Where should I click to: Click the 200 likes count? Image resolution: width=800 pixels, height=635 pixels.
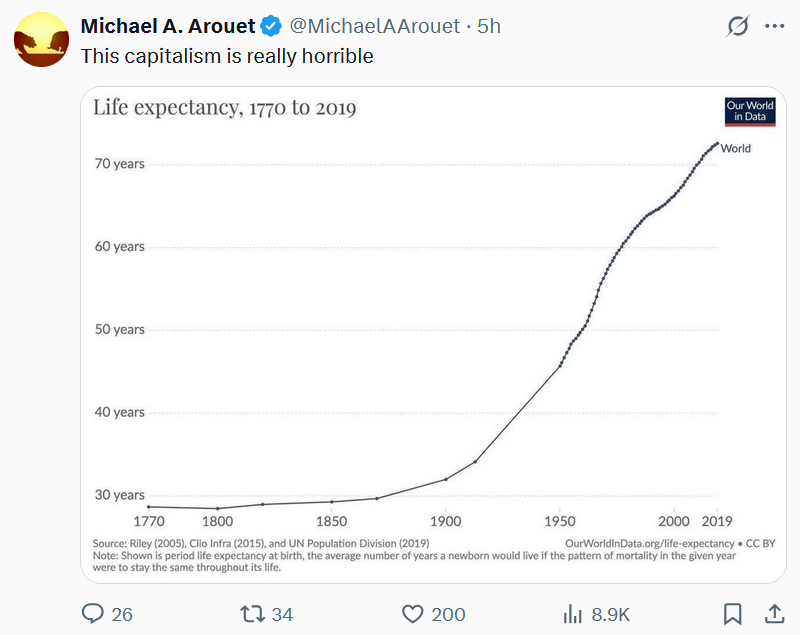(448, 614)
